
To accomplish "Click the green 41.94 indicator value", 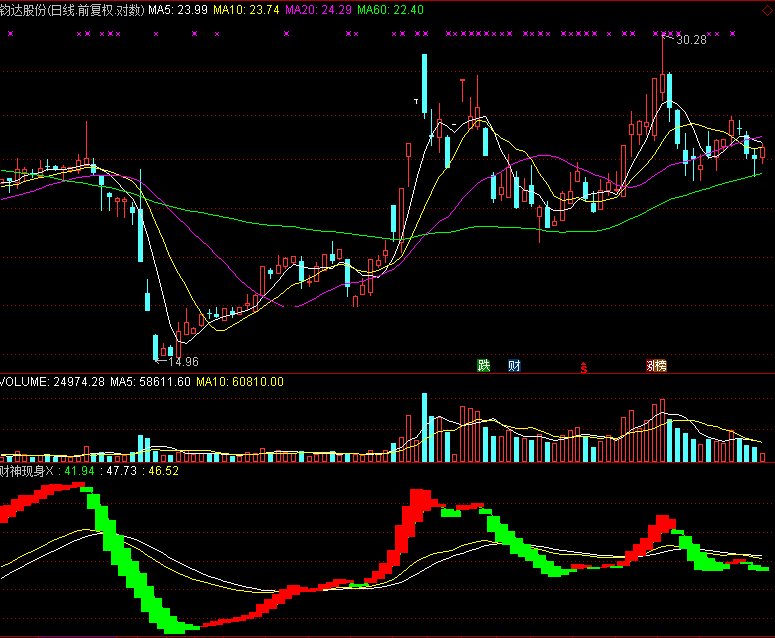I will tap(79, 471).
